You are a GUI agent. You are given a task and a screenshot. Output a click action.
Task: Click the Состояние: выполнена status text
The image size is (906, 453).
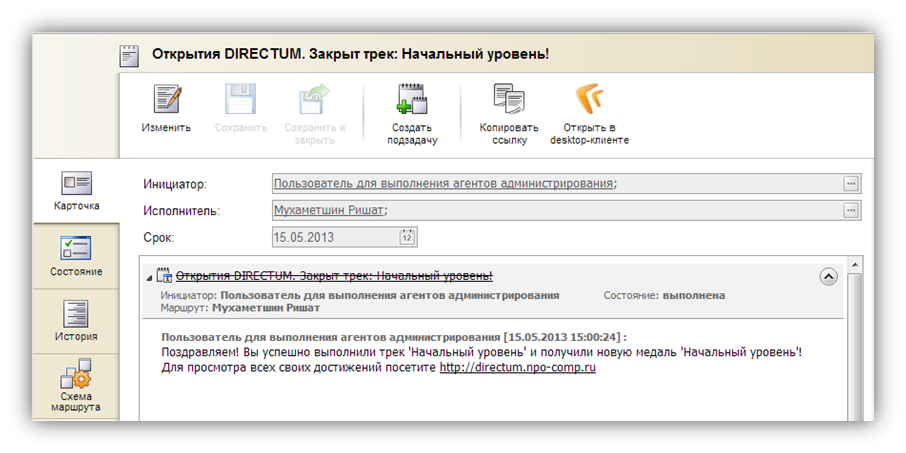[664, 295]
